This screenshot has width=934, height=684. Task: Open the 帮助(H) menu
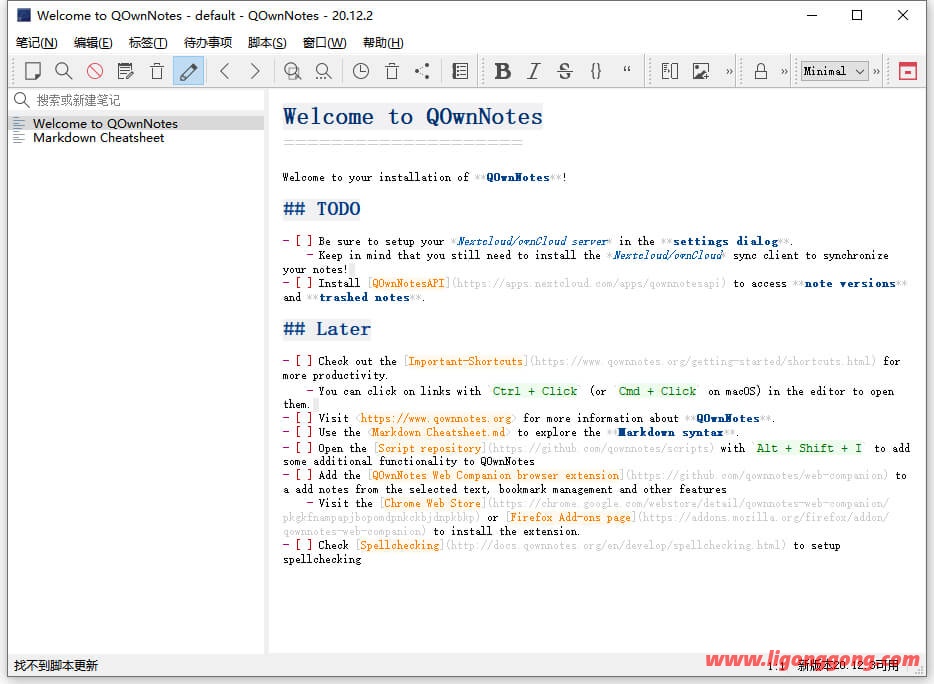click(x=383, y=42)
